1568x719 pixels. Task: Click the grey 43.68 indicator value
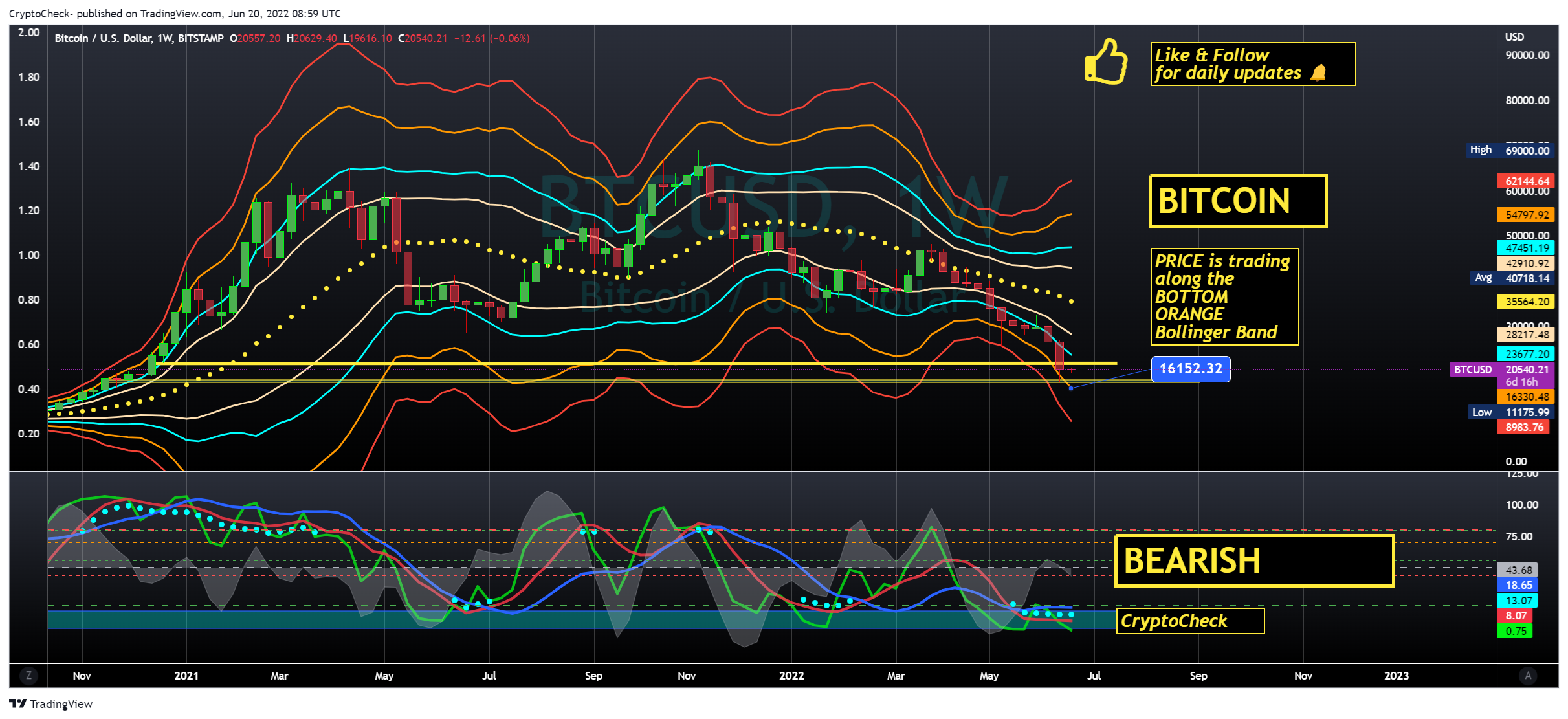click(1517, 570)
